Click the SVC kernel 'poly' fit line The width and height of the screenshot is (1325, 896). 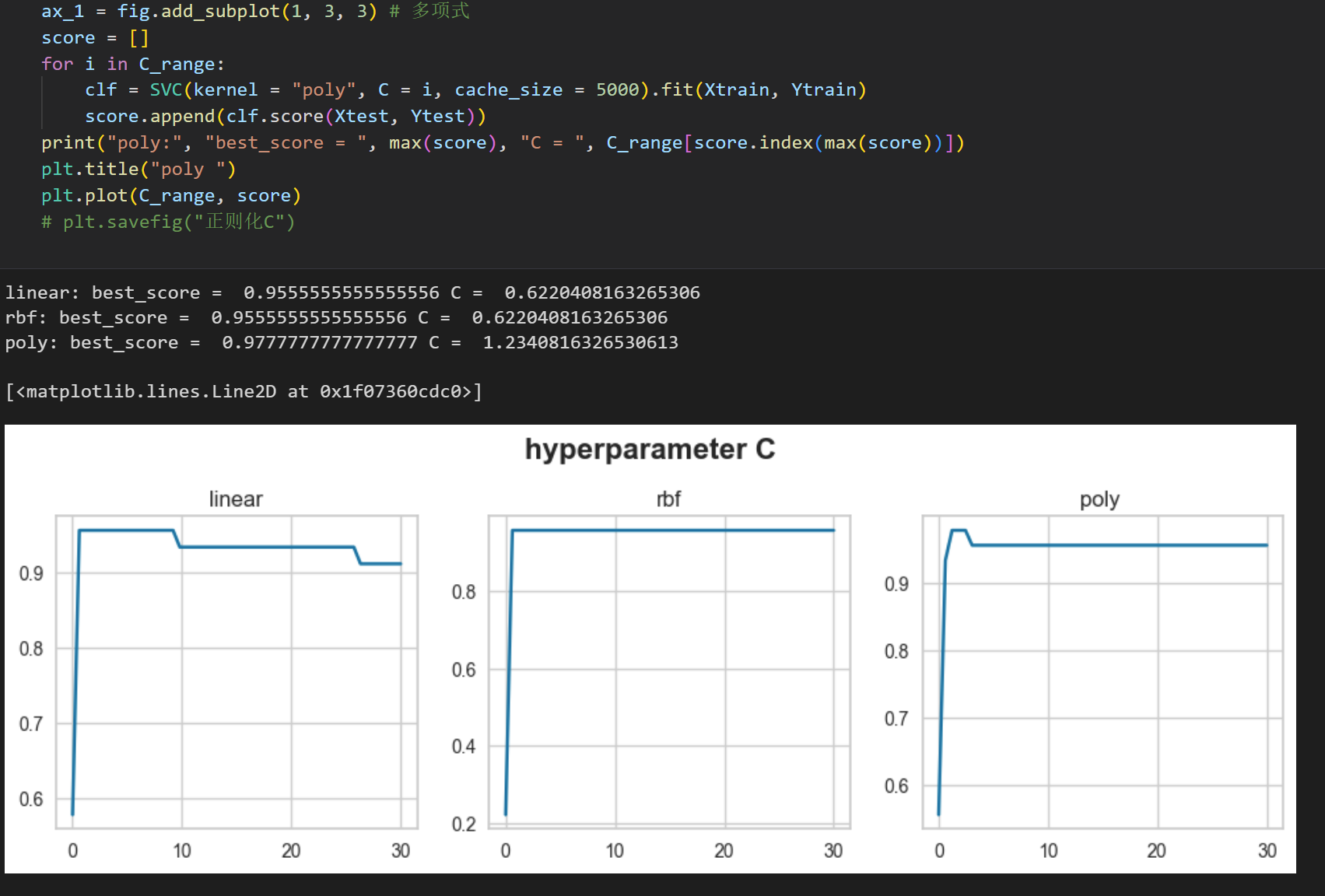[475, 90]
